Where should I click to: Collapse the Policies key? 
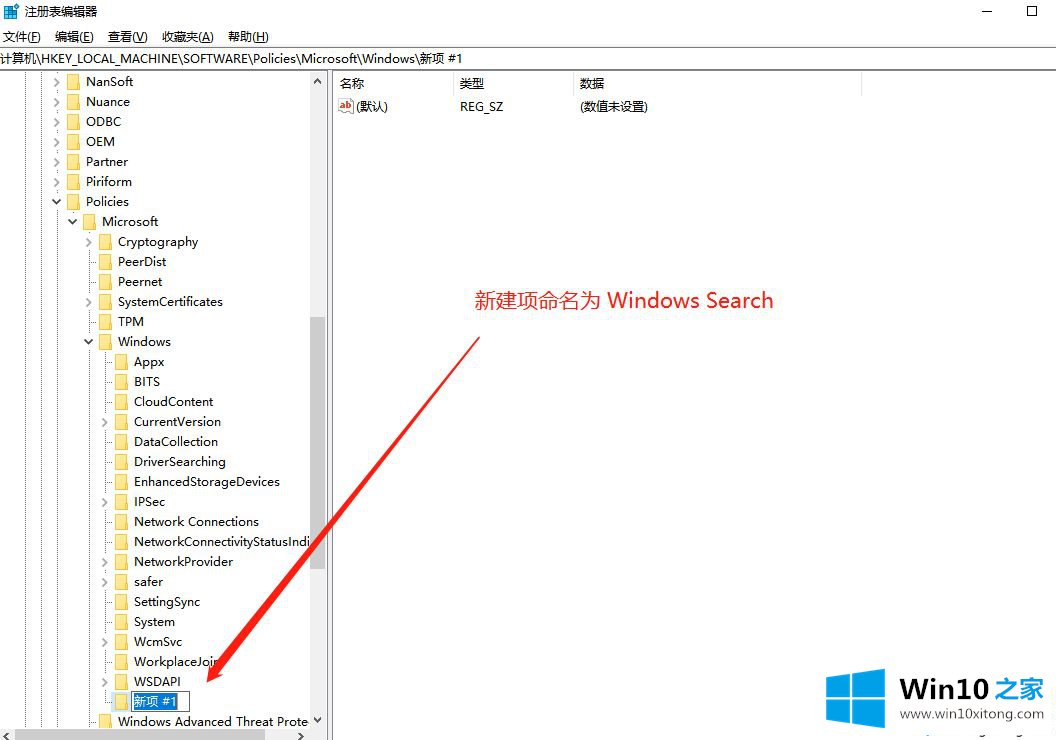[57, 201]
